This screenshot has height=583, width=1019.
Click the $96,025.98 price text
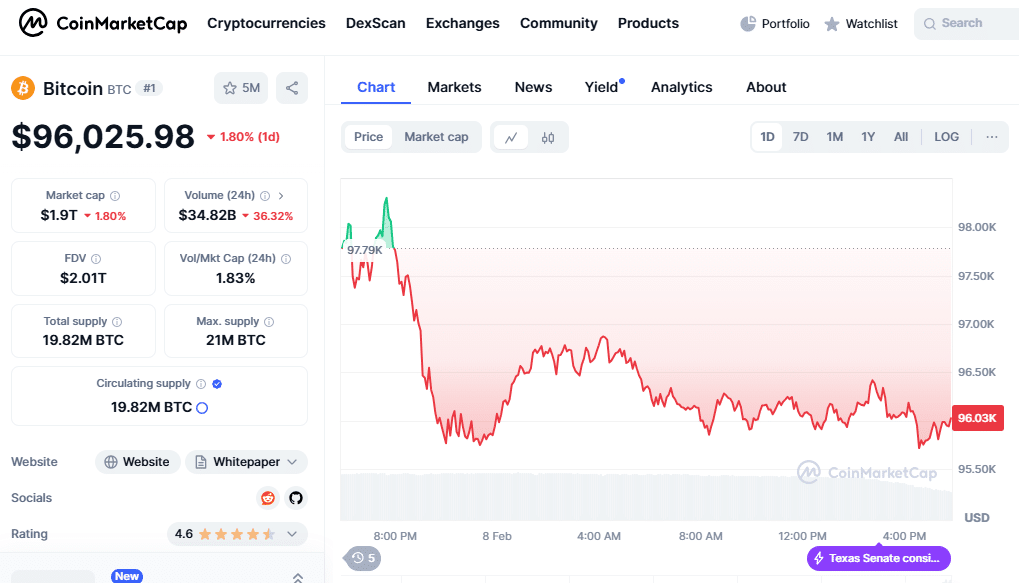tap(103, 136)
